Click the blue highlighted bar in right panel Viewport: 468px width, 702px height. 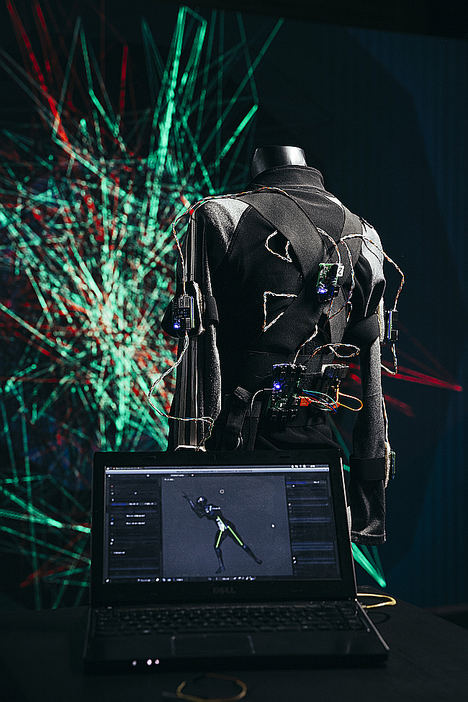pos(298,483)
